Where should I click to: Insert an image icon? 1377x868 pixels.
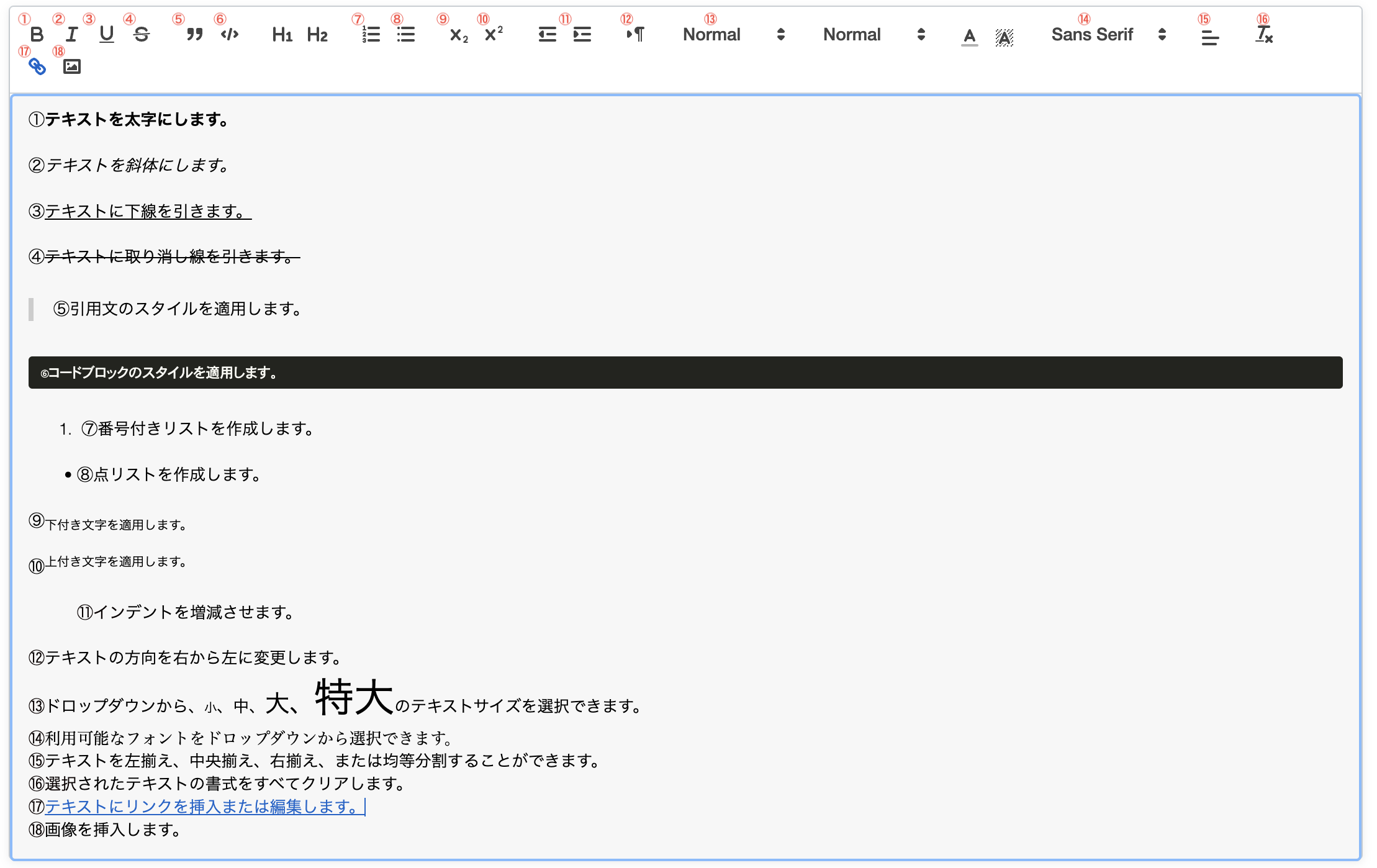tap(72, 66)
